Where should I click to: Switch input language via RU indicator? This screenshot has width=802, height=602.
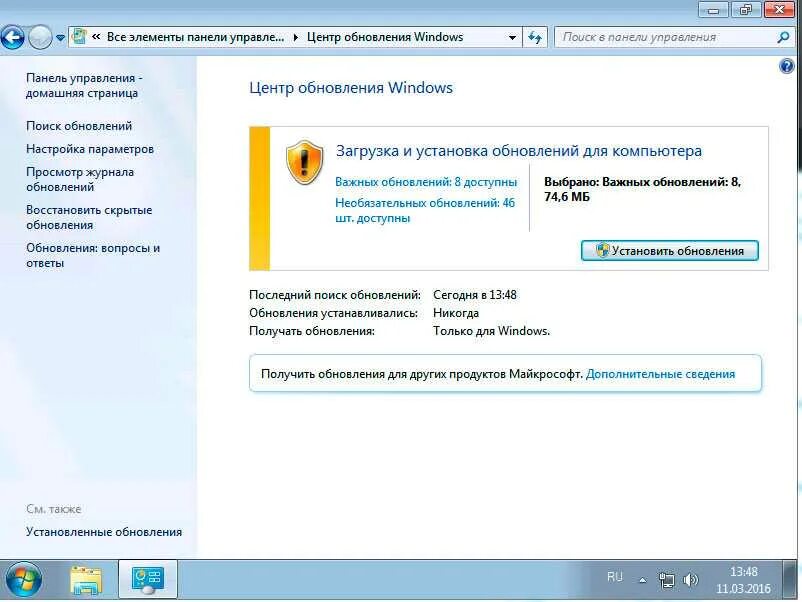pyautogui.click(x=615, y=577)
